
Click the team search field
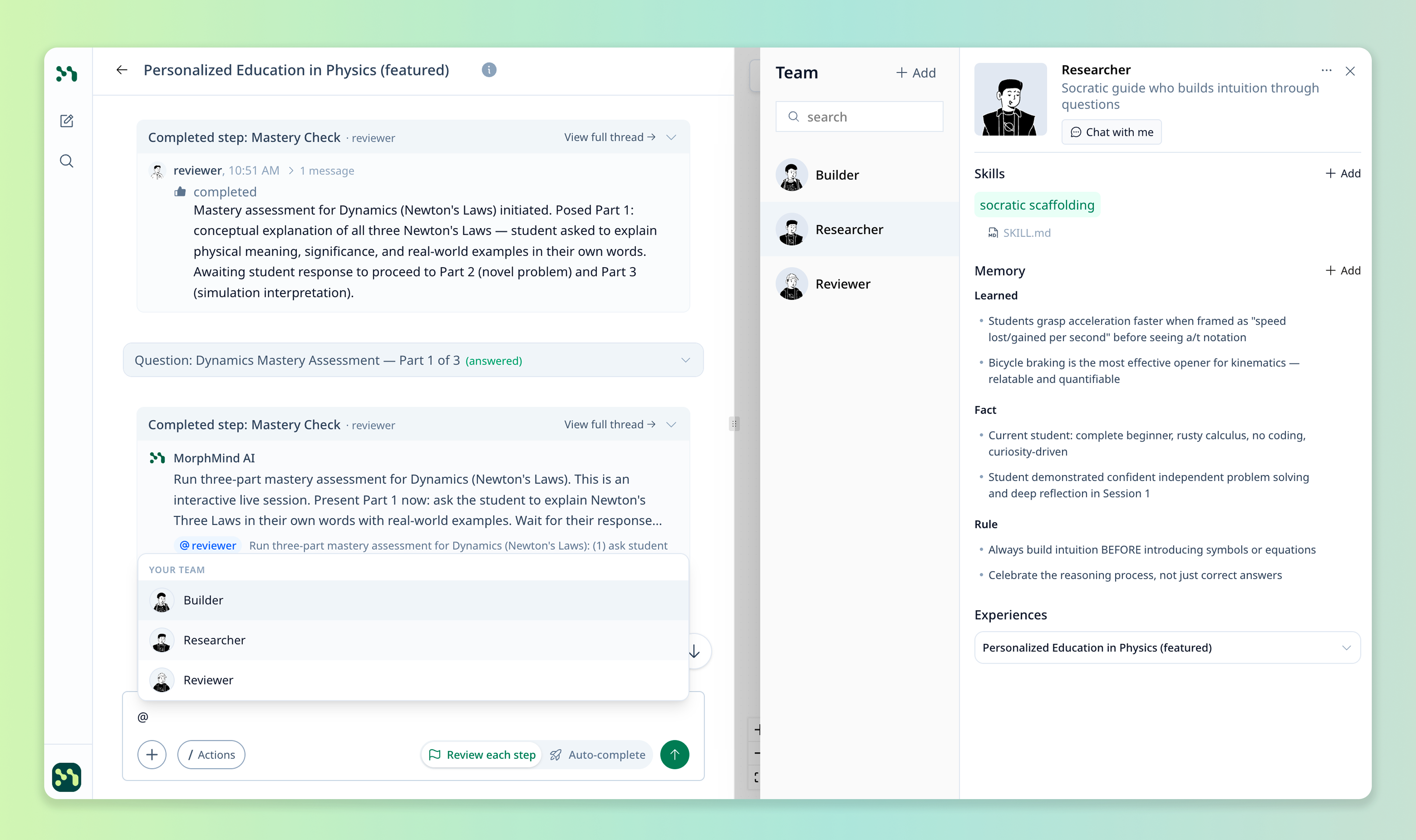click(x=859, y=116)
